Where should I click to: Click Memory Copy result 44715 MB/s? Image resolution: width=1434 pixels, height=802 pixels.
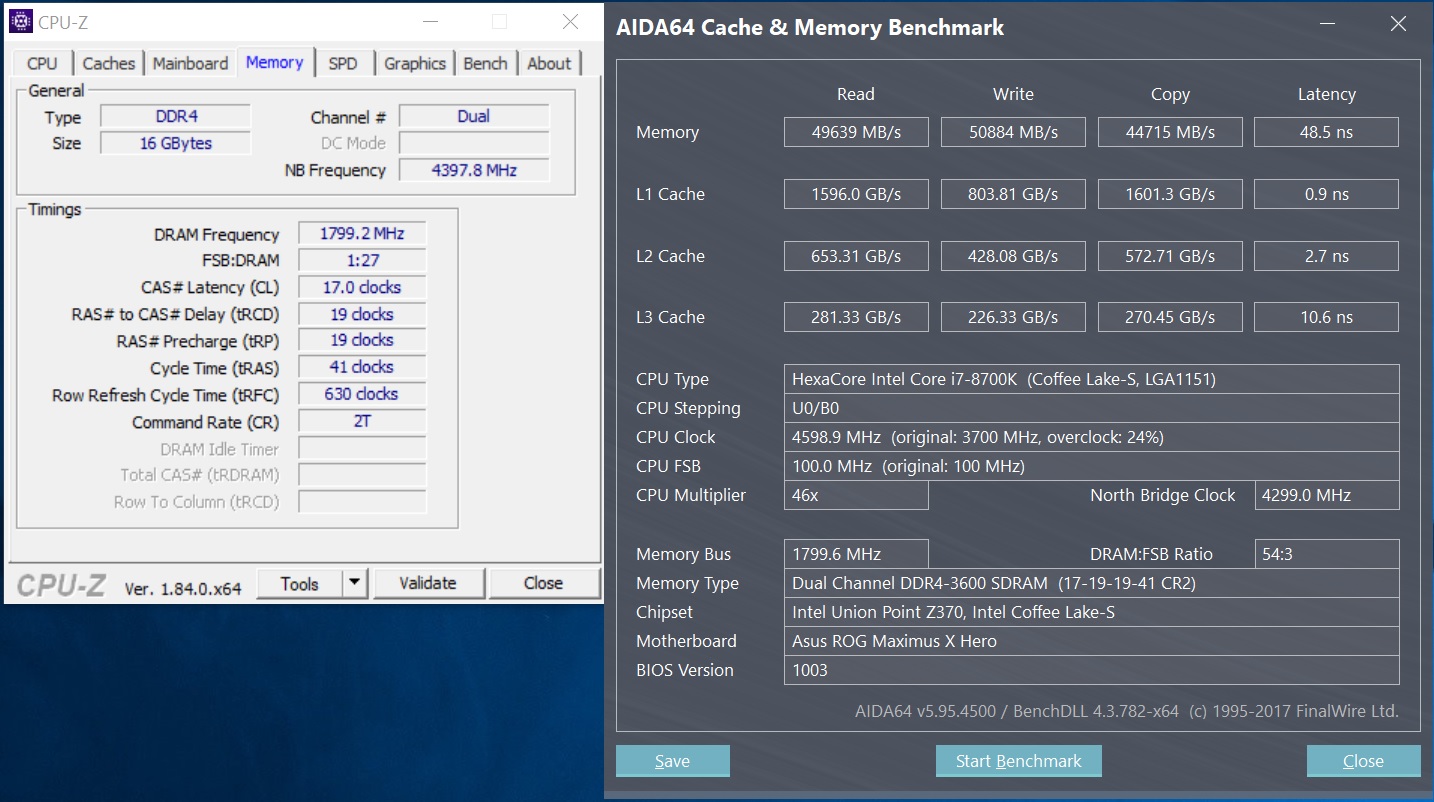click(x=1170, y=132)
